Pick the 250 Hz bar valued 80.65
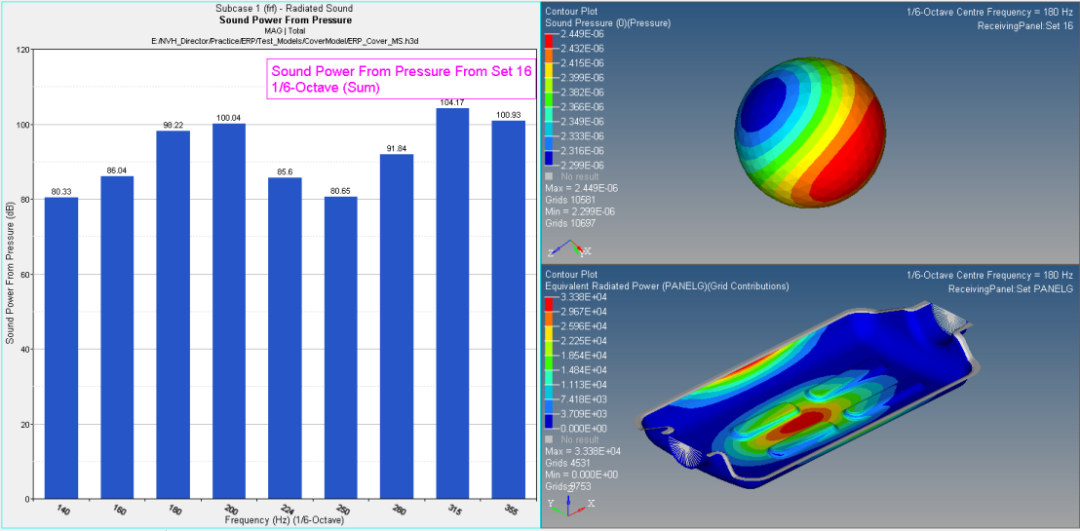The height and width of the screenshot is (531, 1080). [341, 347]
